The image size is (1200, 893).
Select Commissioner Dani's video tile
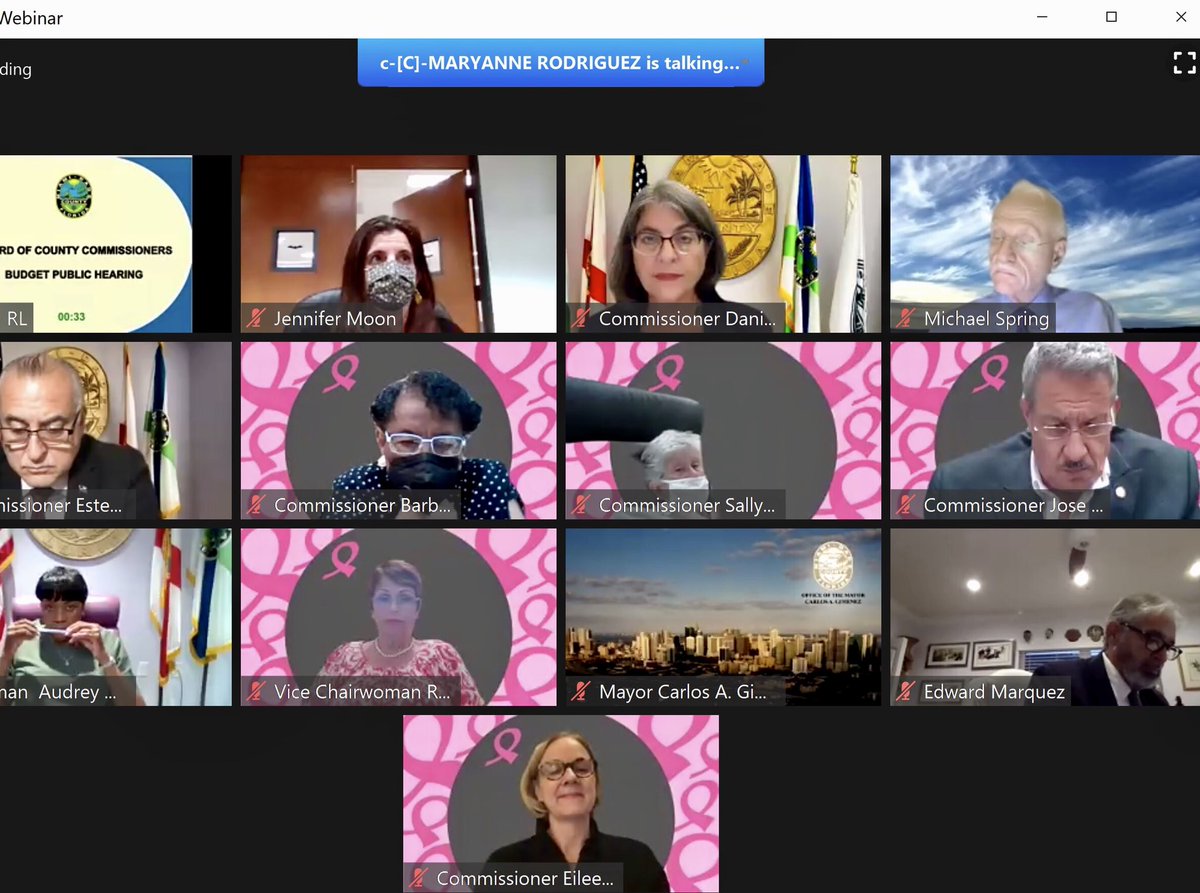tap(723, 244)
